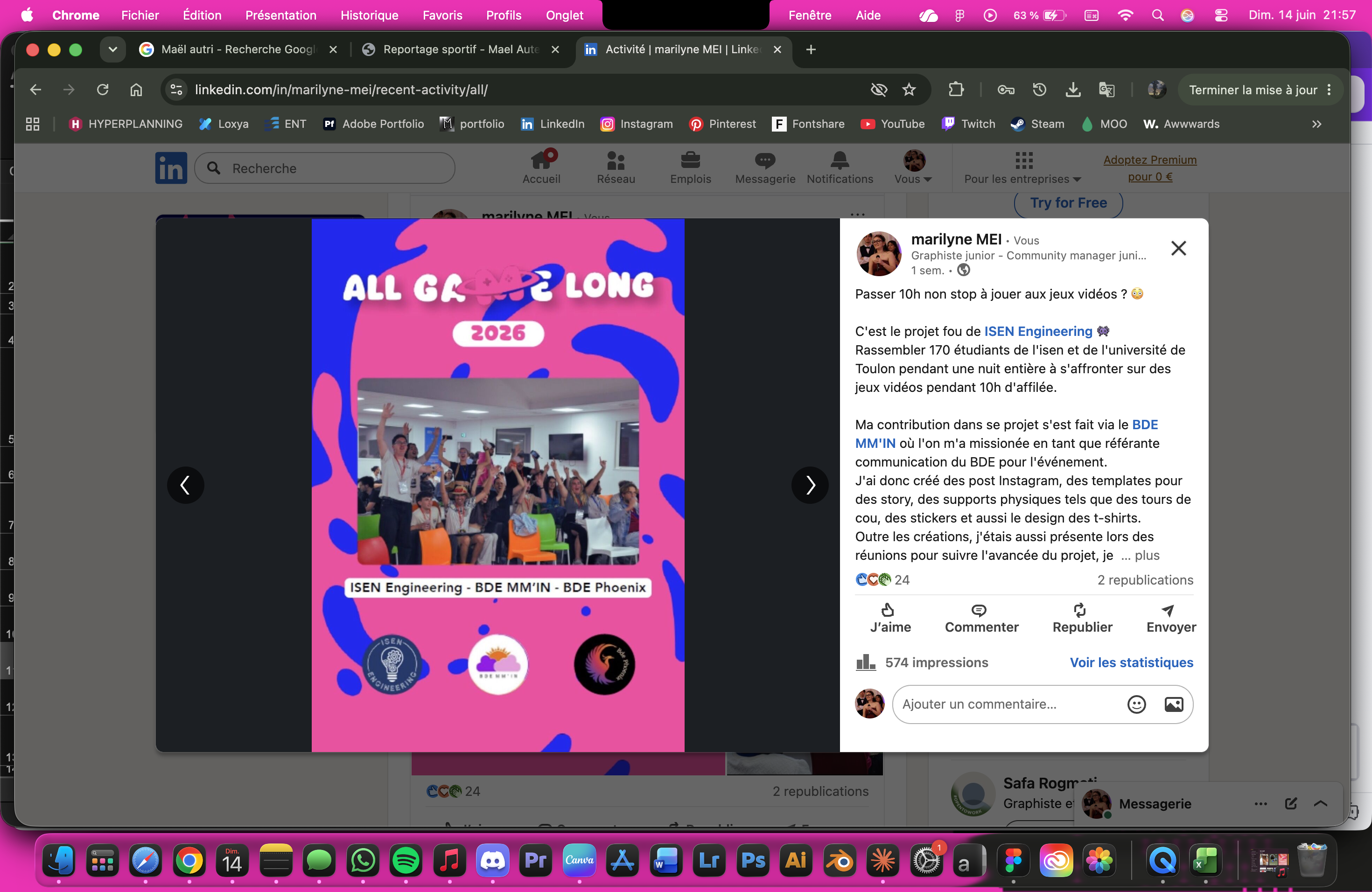The image size is (1372, 892).
Task: Open comment box via Commenter button
Action: pos(981,618)
